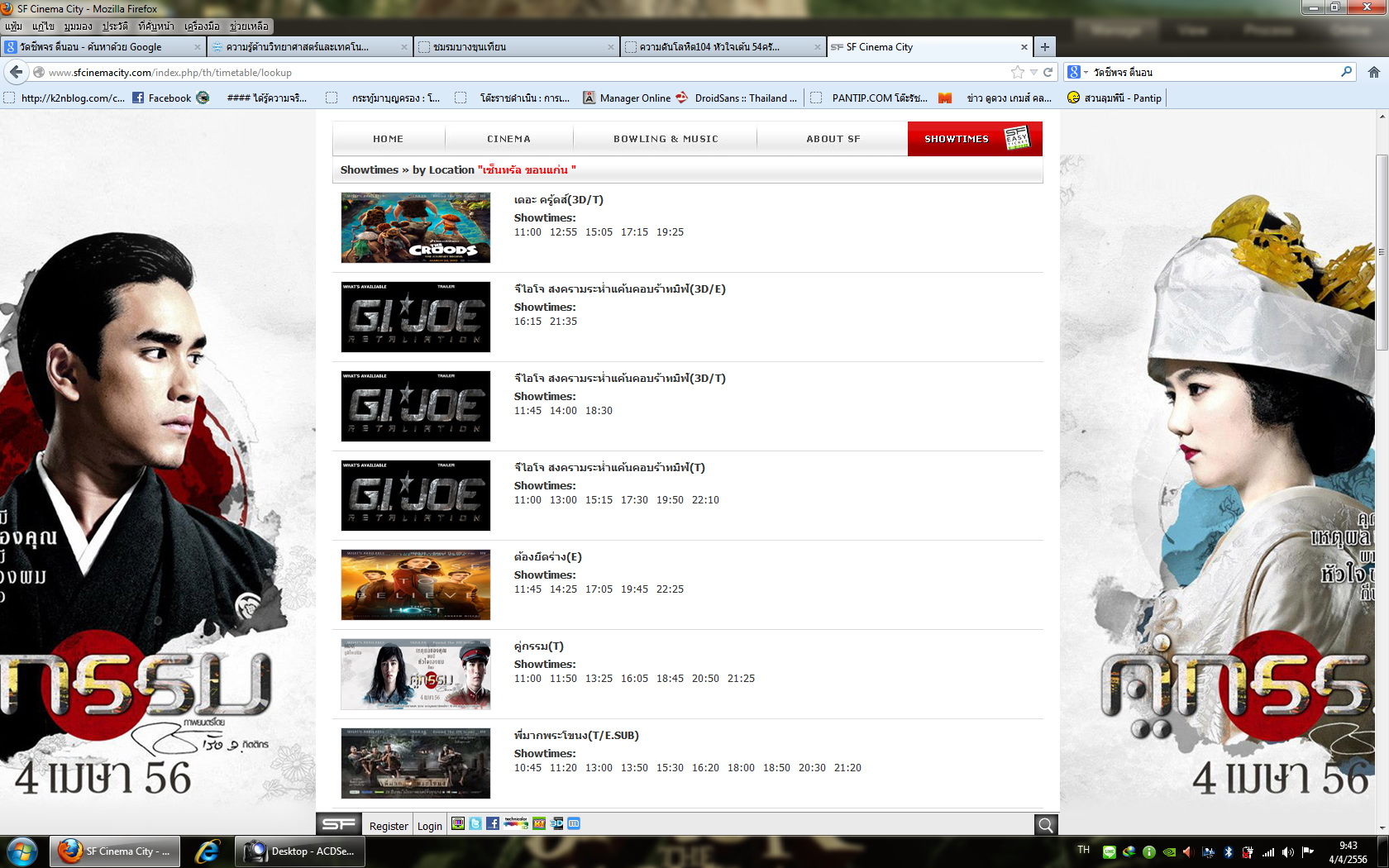Open คู่กรรม movie poster thumbnail
The width and height of the screenshot is (1389, 868).
(416, 675)
